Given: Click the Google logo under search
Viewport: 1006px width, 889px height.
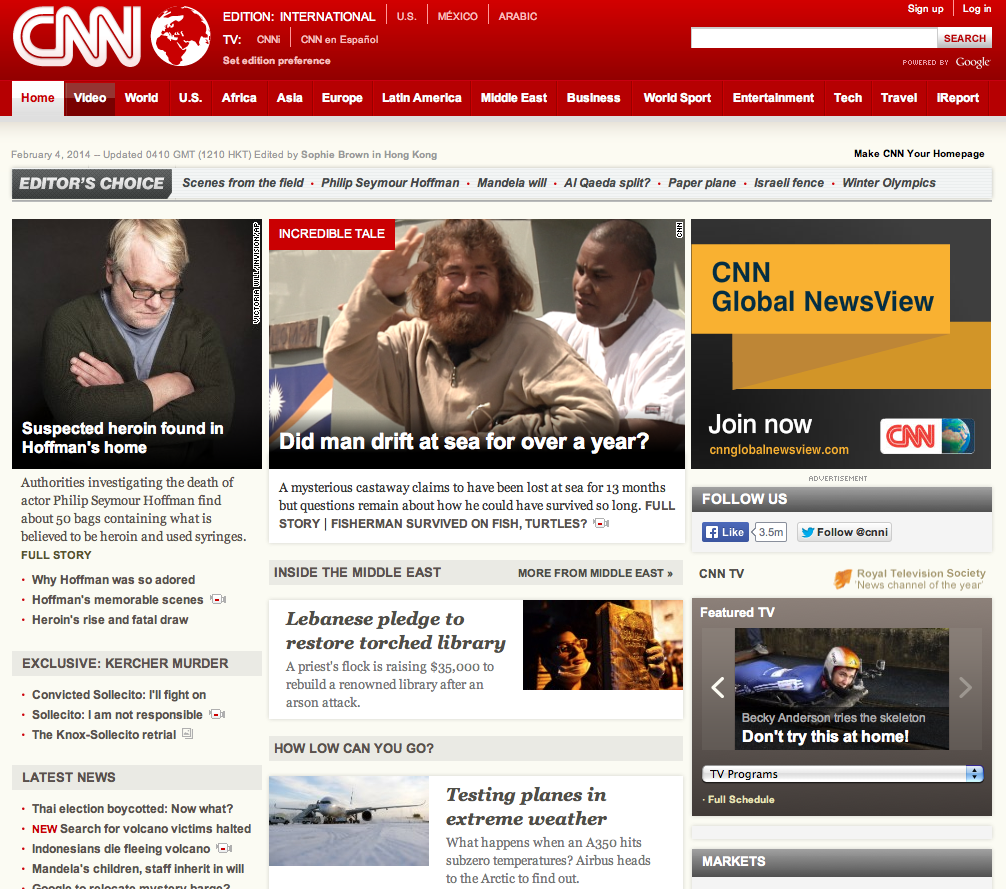Looking at the screenshot, I should click(972, 62).
